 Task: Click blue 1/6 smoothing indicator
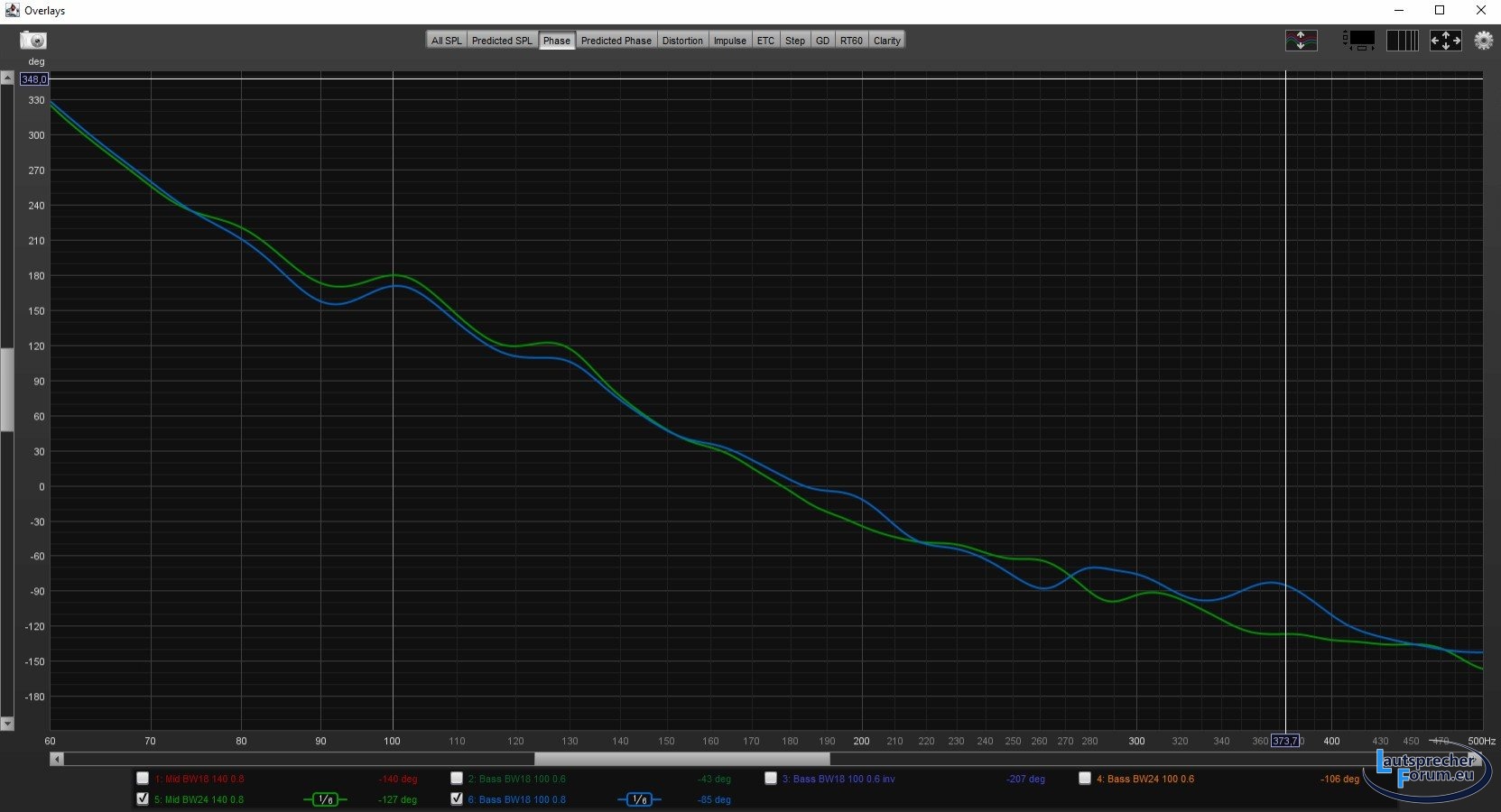point(639,799)
